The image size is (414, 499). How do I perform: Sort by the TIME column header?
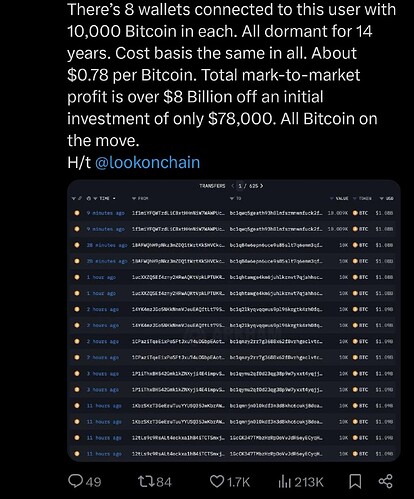pos(104,198)
